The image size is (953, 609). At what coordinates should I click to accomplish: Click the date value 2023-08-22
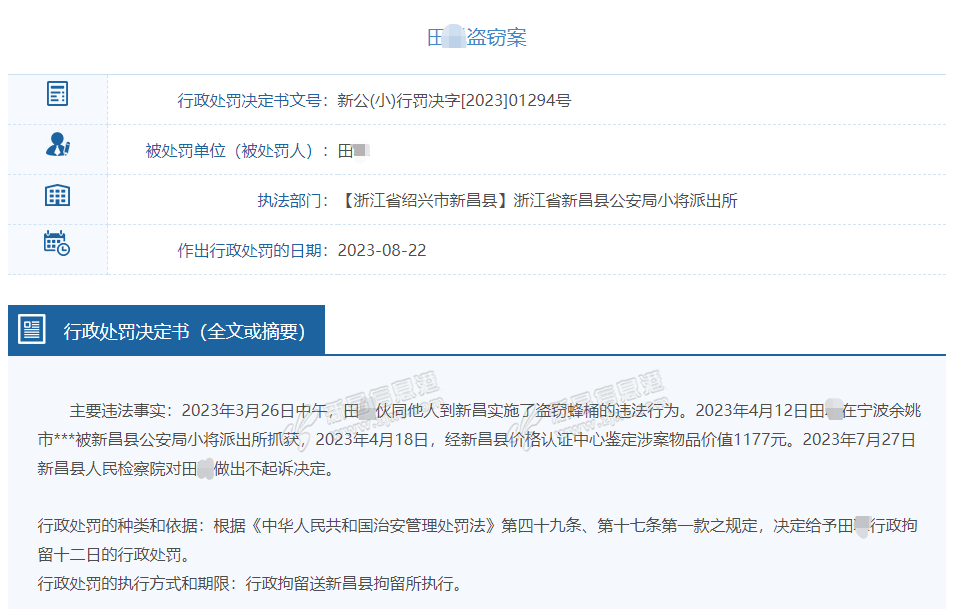382,250
